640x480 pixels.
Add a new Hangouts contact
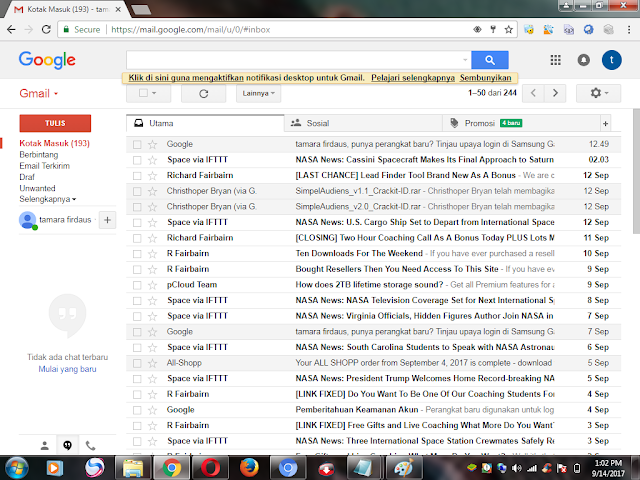pyautogui.click(x=107, y=220)
